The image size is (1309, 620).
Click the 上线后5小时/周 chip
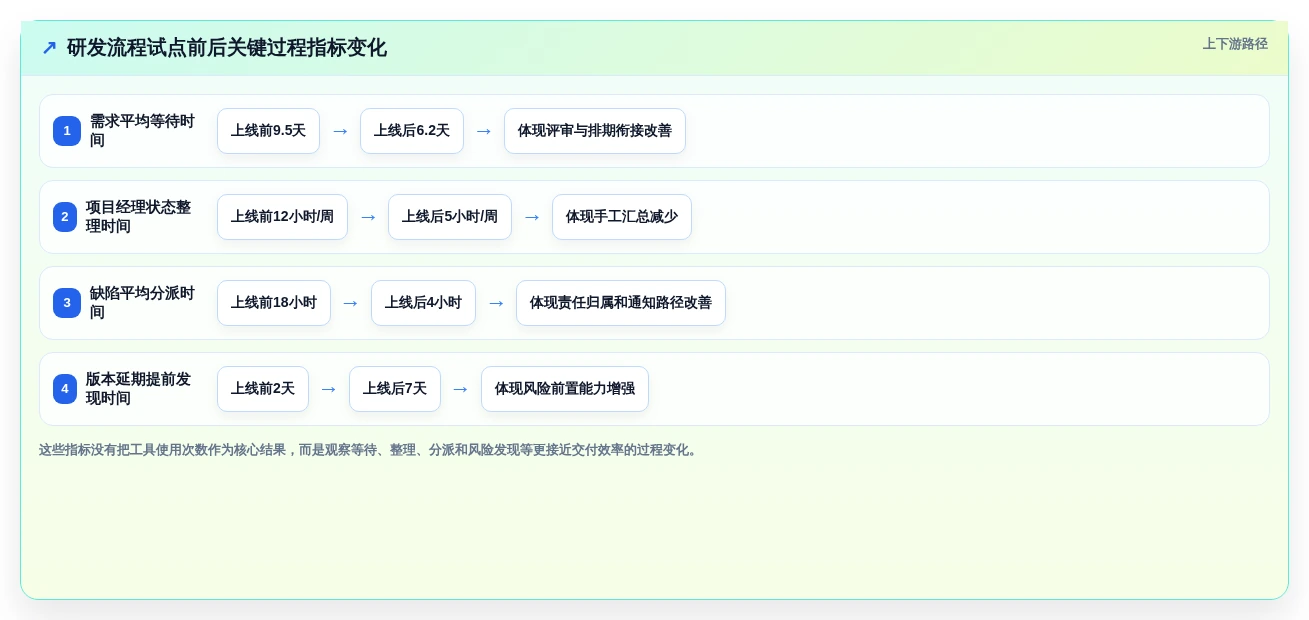450,217
